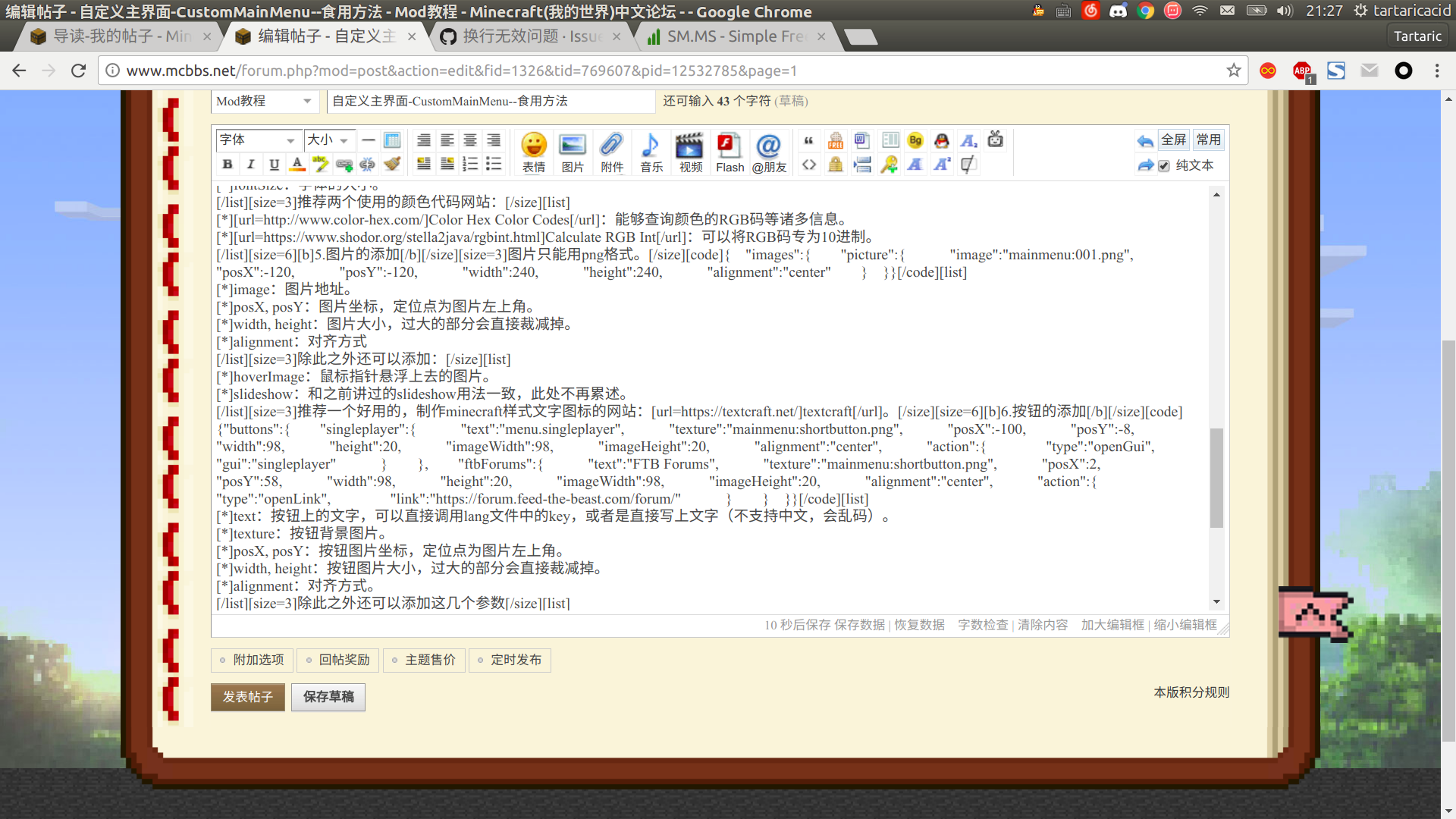Click the 字数检查 link
The width and height of the screenshot is (1456, 819).
point(983,625)
